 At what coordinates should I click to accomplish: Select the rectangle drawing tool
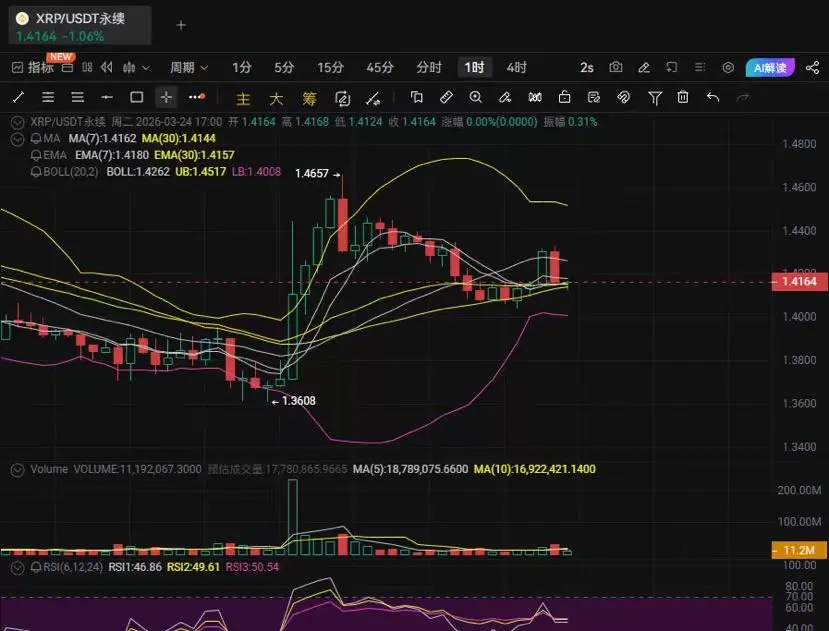pyautogui.click(x=136, y=97)
